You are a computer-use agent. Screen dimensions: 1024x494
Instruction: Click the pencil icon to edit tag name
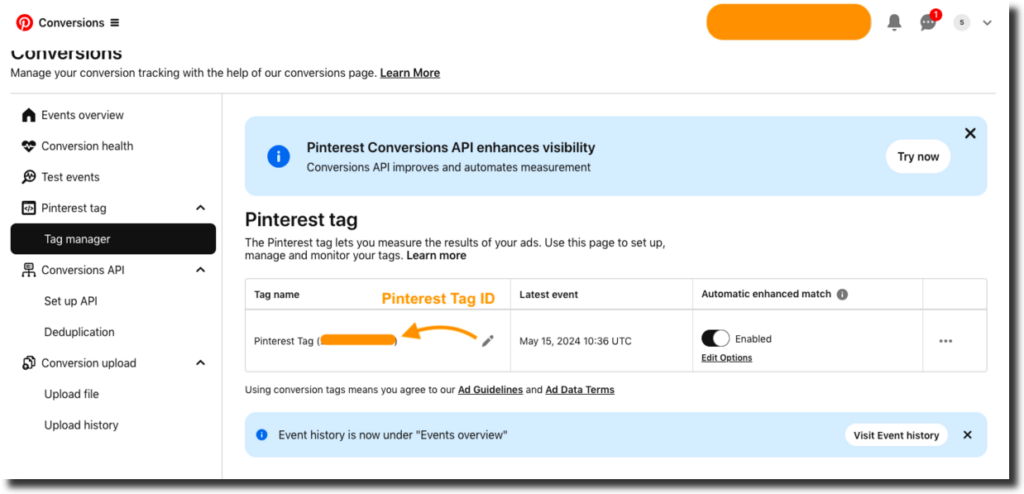488,341
